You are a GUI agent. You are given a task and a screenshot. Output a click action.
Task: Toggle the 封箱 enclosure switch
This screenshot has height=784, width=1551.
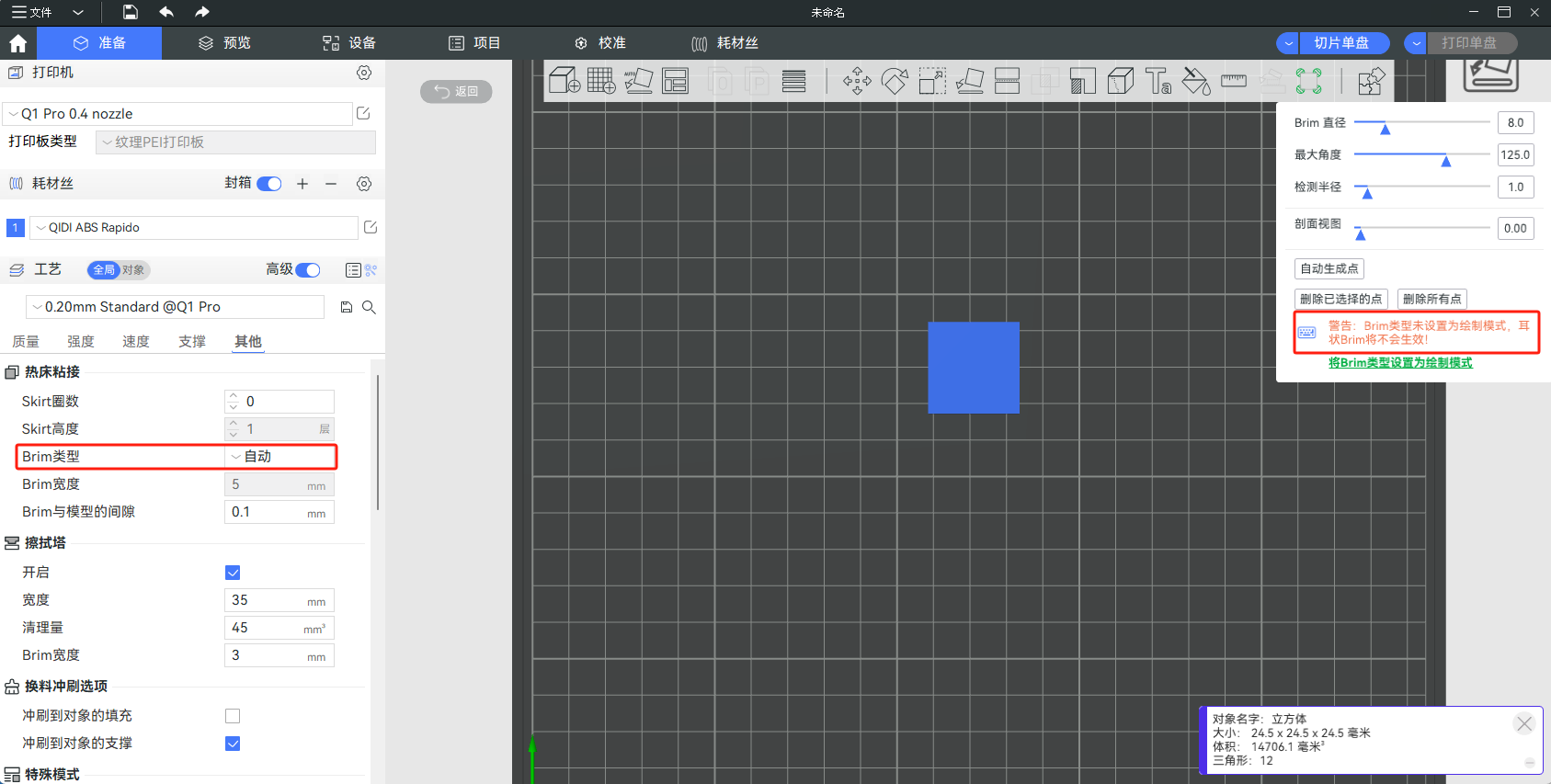(x=269, y=184)
